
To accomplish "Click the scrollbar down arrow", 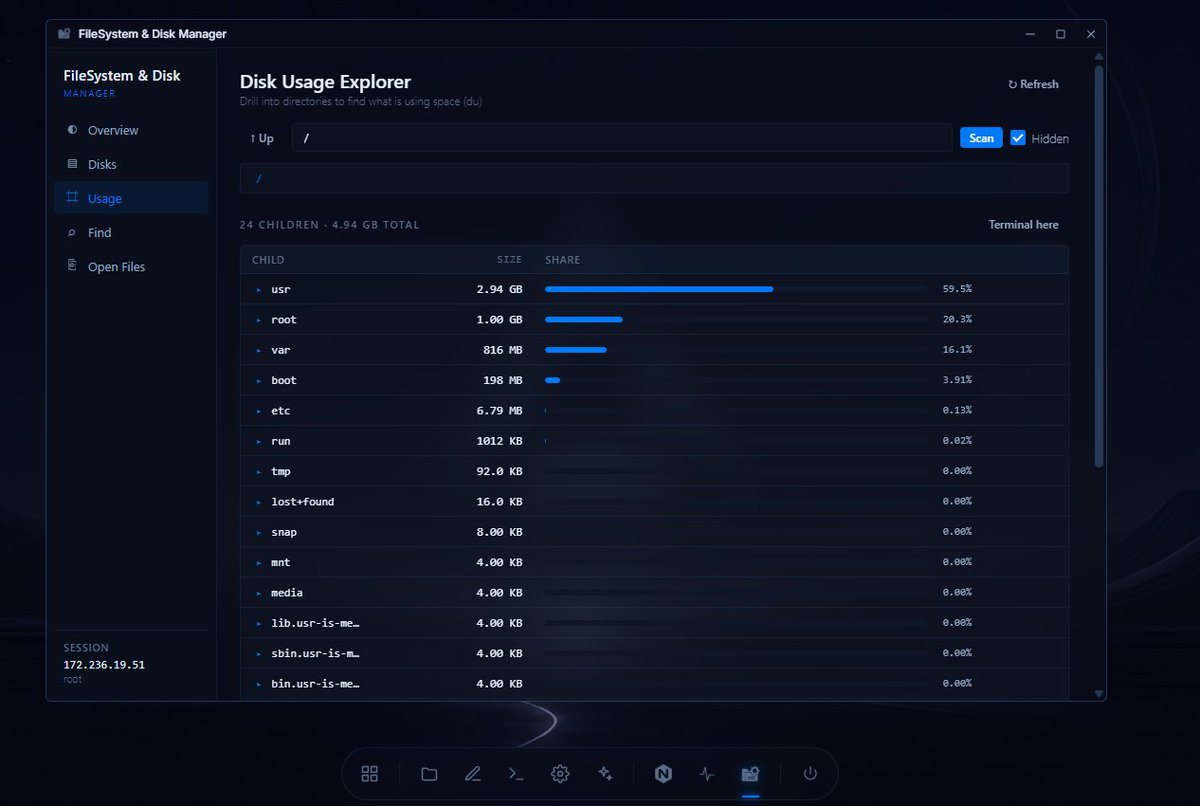I will point(1100,693).
